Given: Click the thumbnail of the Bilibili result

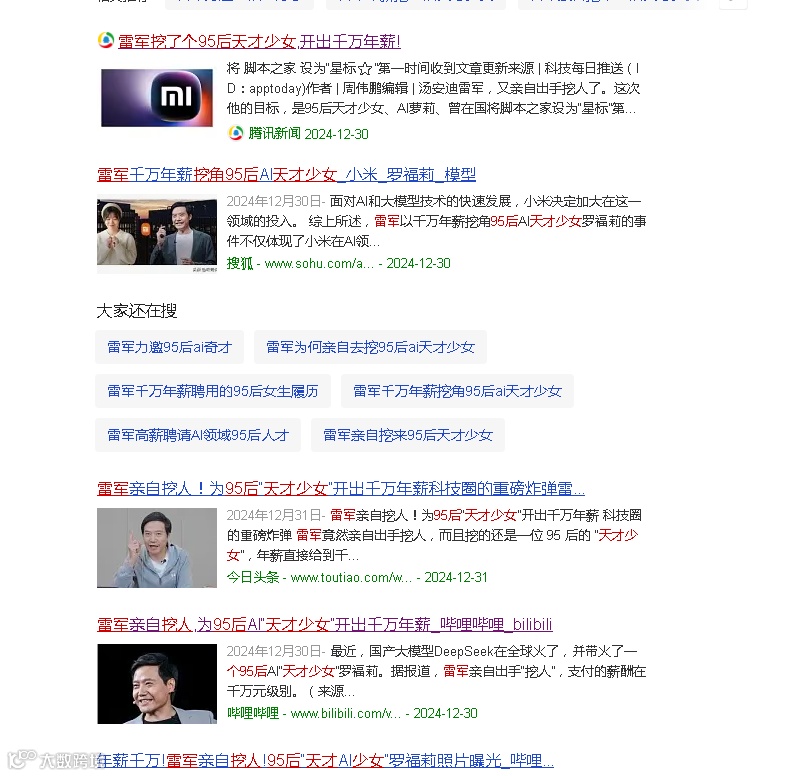Looking at the screenshot, I should [157, 684].
